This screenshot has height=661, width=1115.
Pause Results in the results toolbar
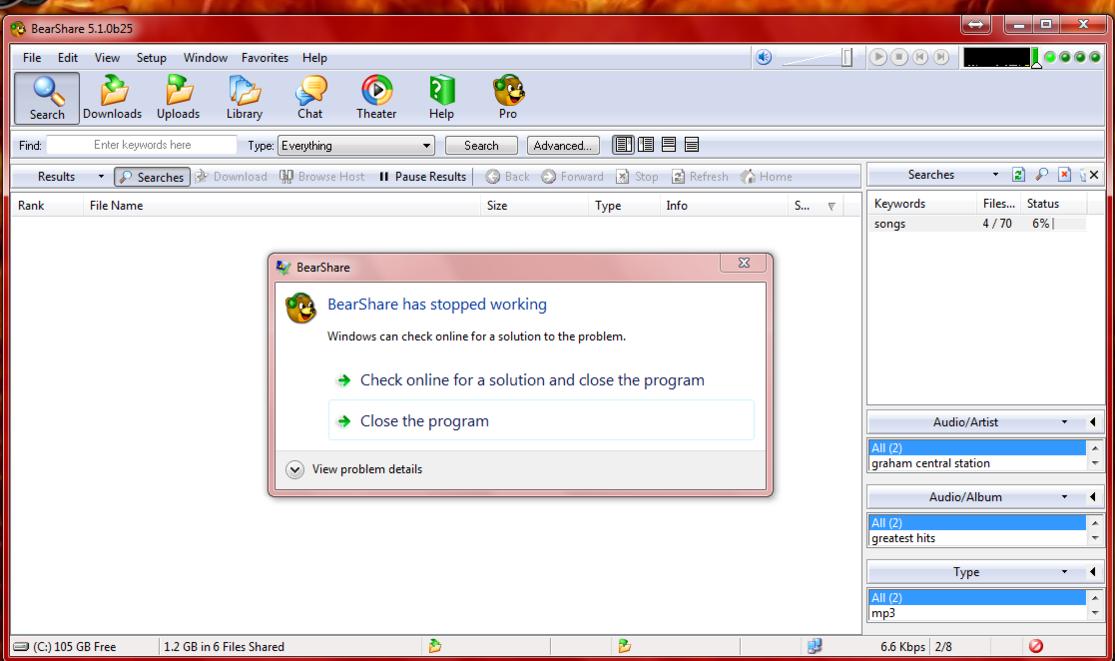tap(422, 177)
